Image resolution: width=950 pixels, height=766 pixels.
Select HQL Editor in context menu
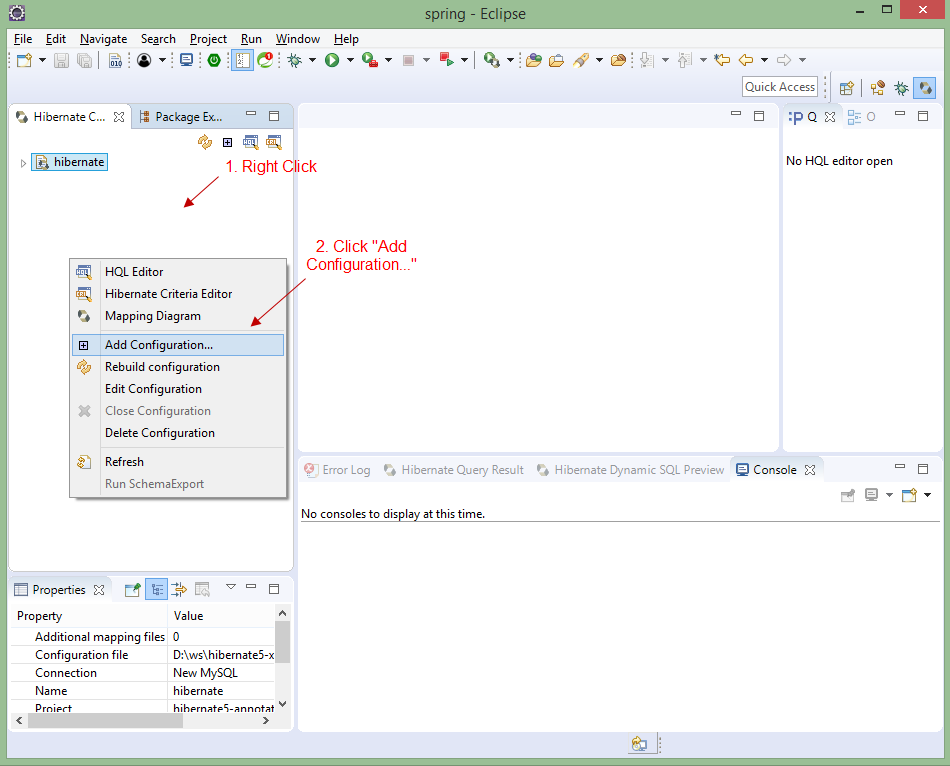[x=178, y=271]
